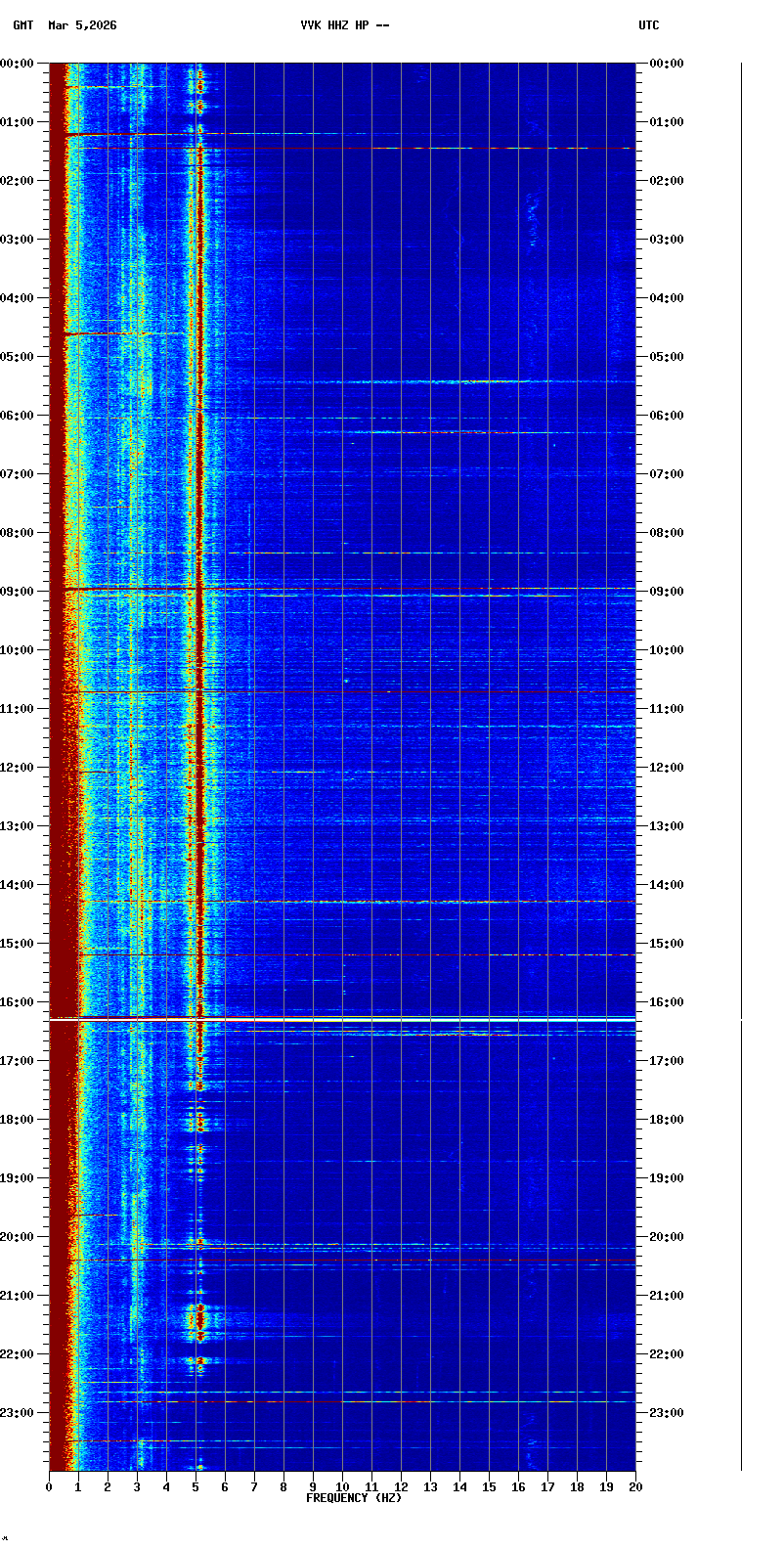Viewport: 784px width, 1549px height.
Task: Click the VVK HHZ HP station title
Action: (x=344, y=25)
